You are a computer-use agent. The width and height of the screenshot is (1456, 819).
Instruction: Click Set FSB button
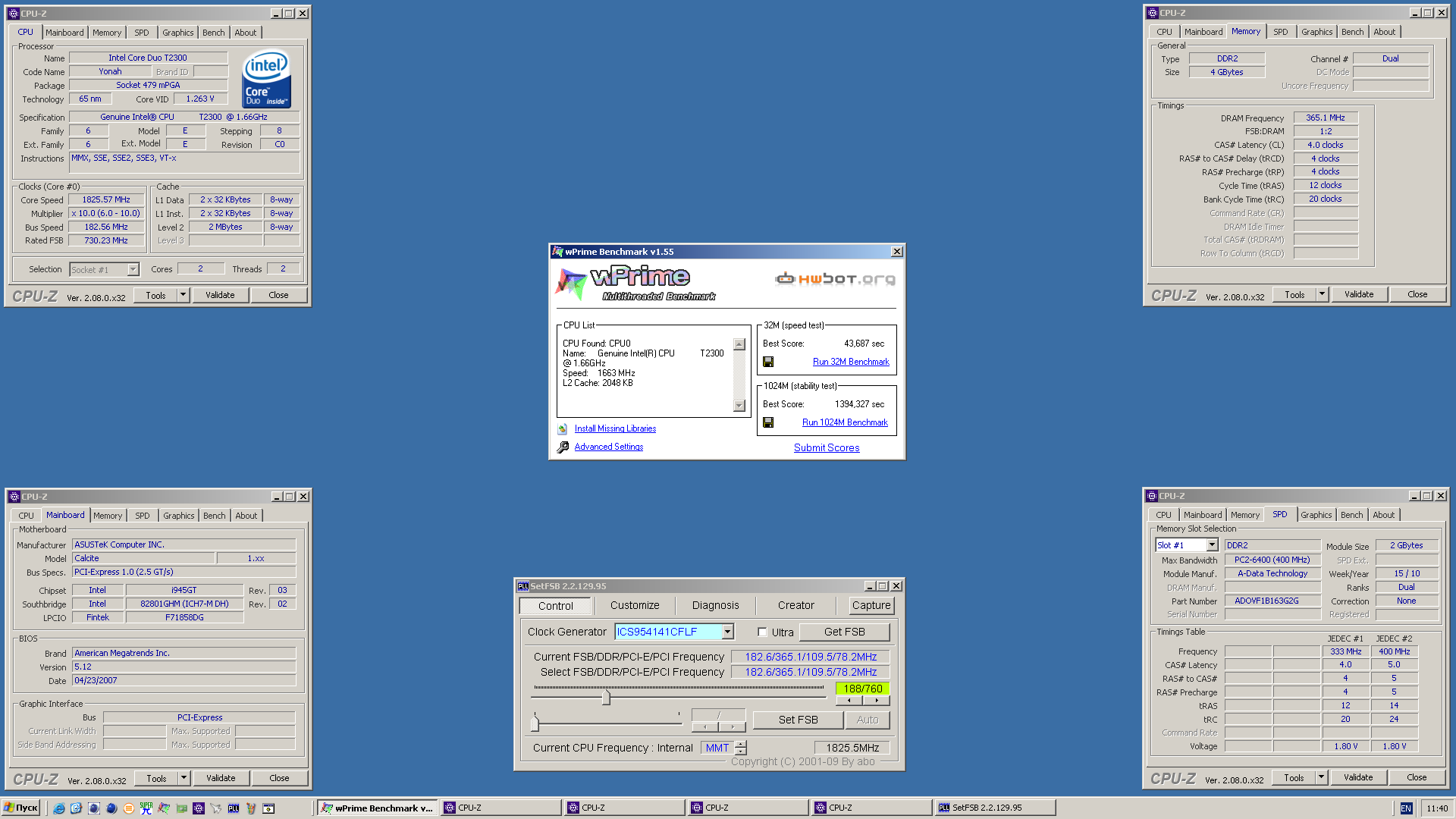(x=798, y=720)
